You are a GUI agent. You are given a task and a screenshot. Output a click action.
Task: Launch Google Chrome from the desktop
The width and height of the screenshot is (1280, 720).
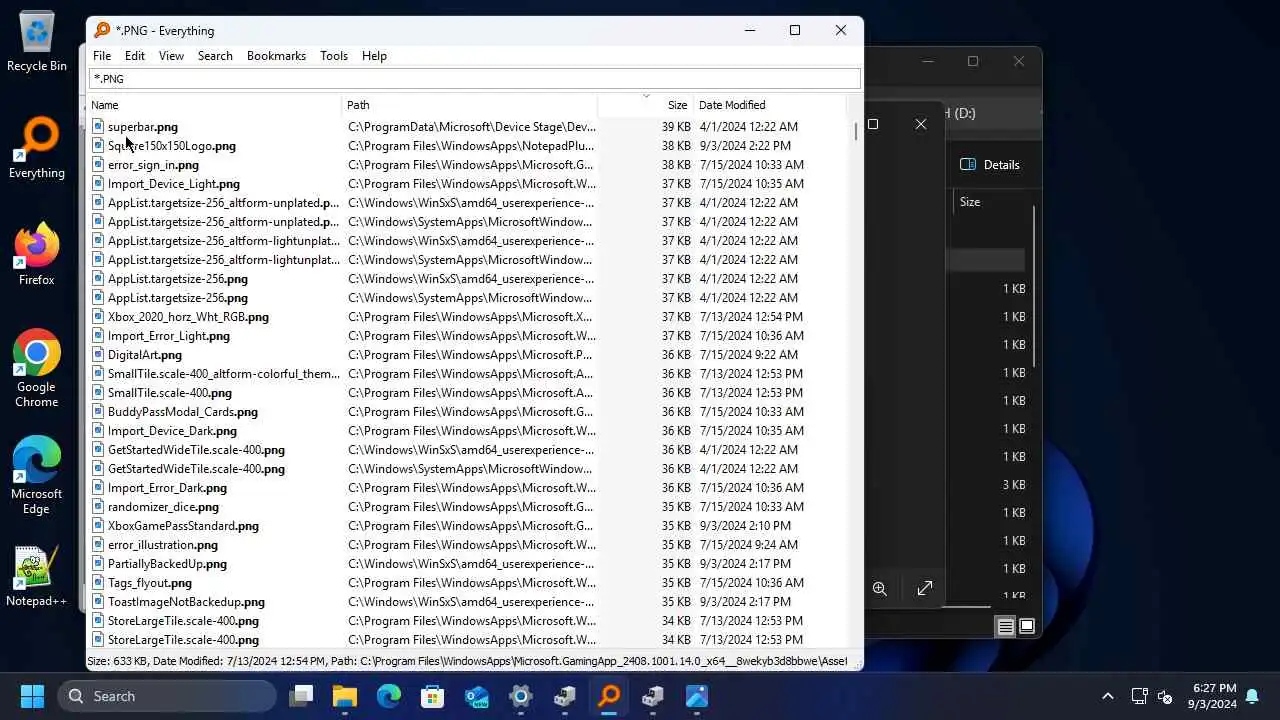click(37, 368)
